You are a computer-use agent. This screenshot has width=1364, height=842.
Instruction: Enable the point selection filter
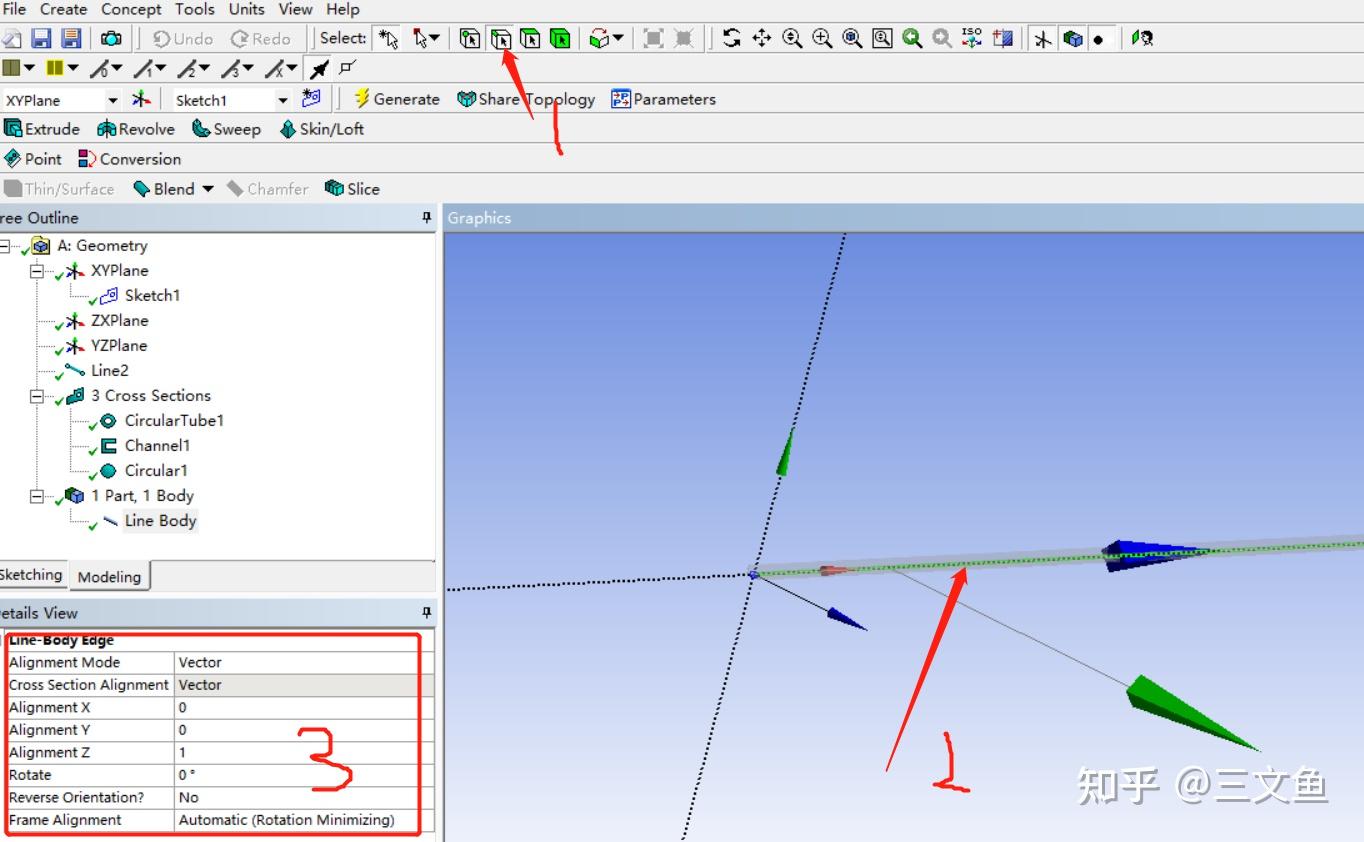(470, 38)
